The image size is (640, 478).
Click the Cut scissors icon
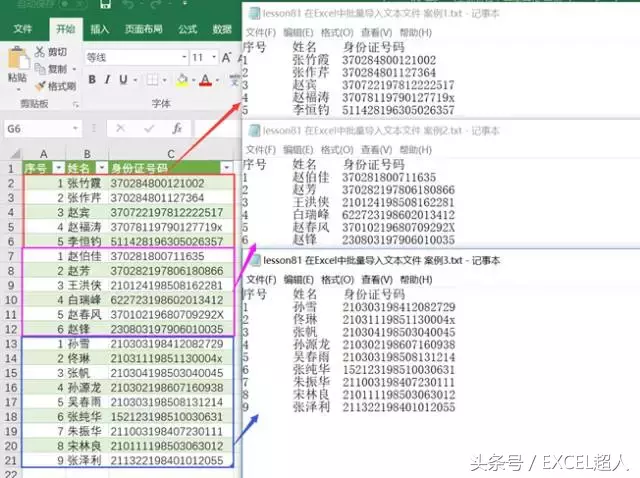pos(40,51)
